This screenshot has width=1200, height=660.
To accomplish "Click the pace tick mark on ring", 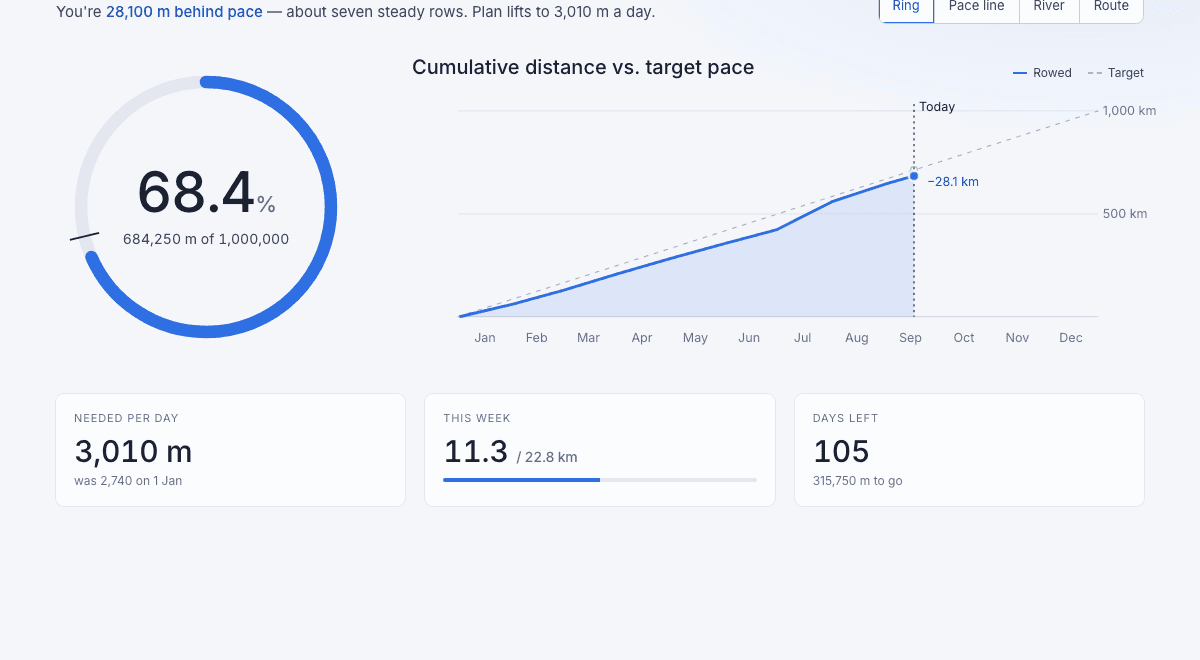I will click(x=84, y=237).
